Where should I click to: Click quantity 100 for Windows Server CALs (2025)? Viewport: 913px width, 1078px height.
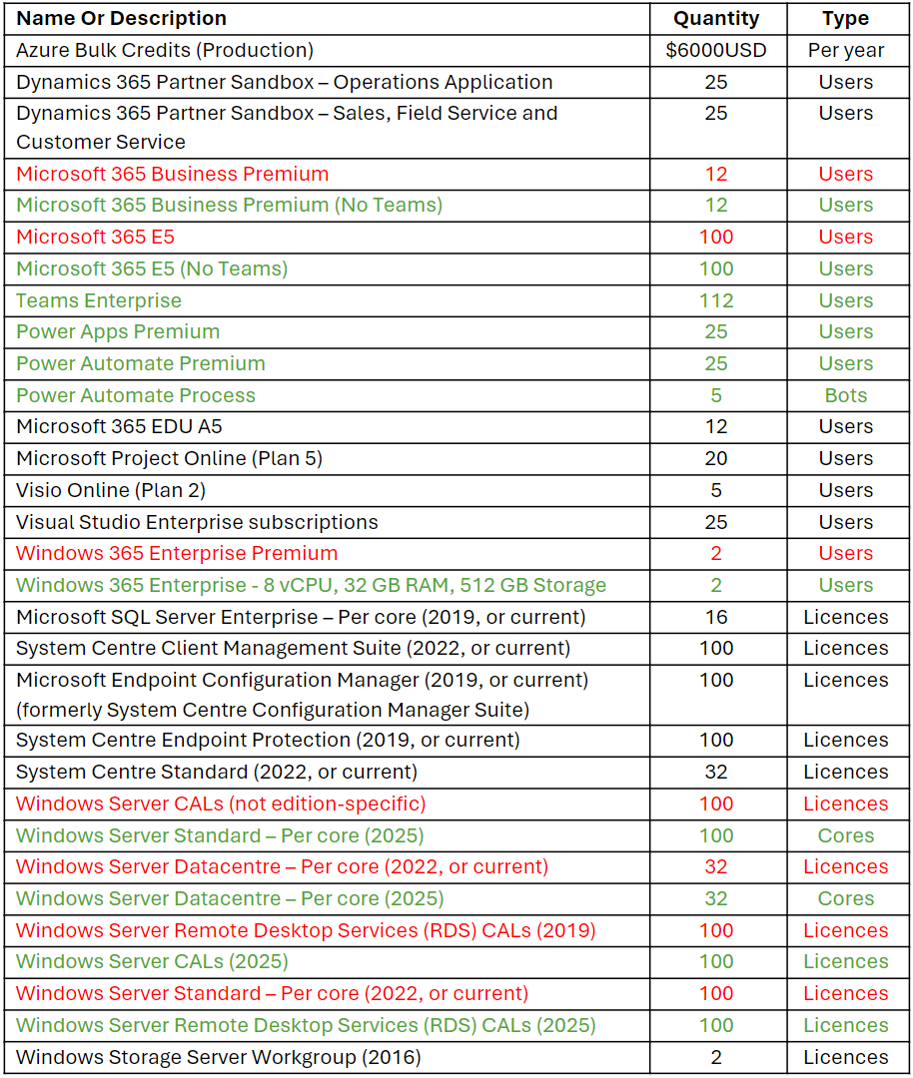point(716,961)
